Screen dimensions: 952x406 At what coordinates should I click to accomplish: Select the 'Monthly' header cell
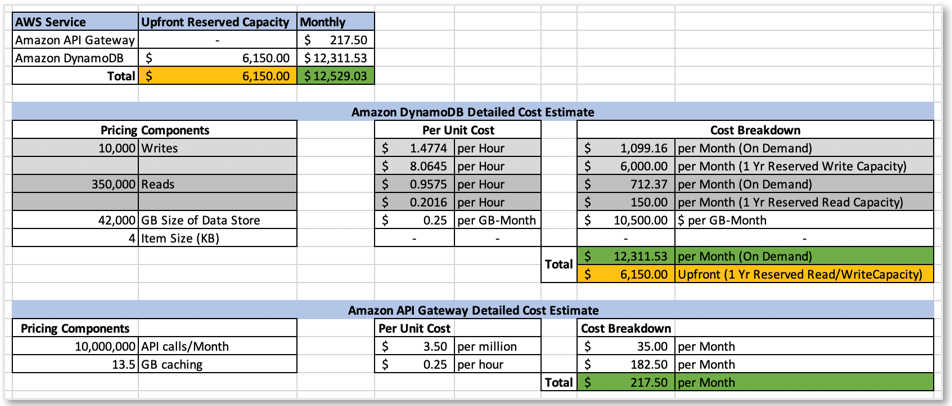coord(336,22)
